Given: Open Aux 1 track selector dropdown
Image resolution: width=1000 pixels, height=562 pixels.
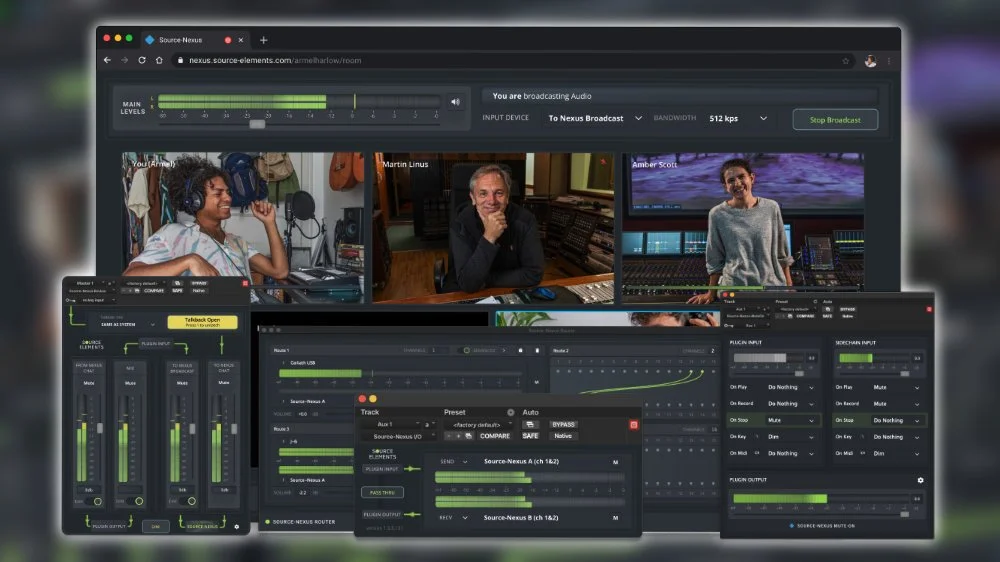Looking at the screenshot, I should click(x=390, y=424).
